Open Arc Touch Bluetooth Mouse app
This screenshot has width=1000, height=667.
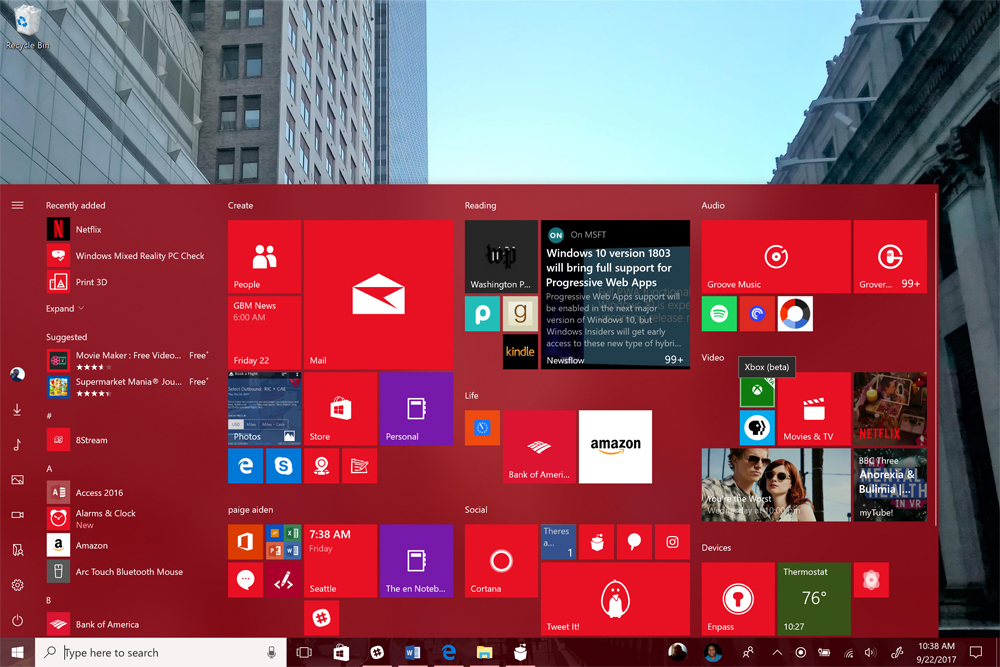126,571
